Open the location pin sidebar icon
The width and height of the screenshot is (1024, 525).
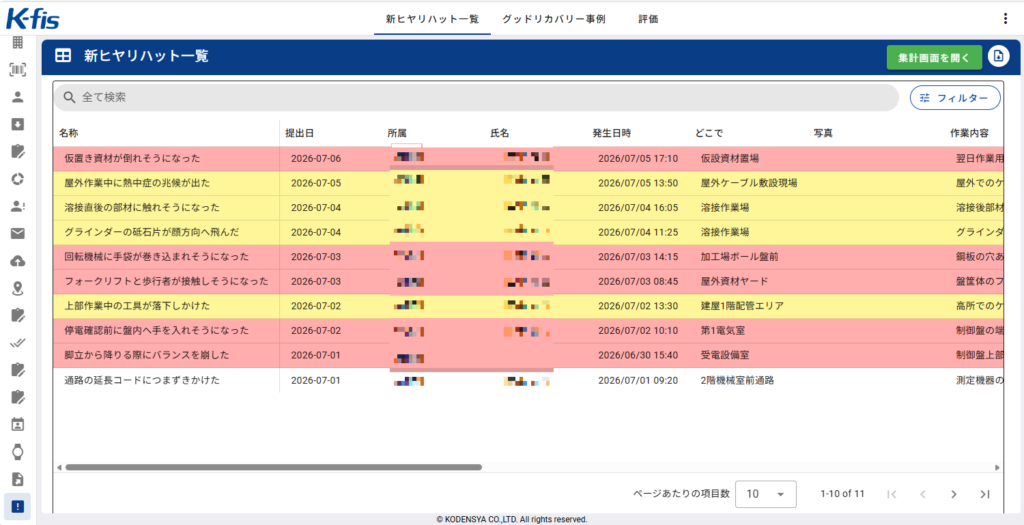pyautogui.click(x=18, y=288)
